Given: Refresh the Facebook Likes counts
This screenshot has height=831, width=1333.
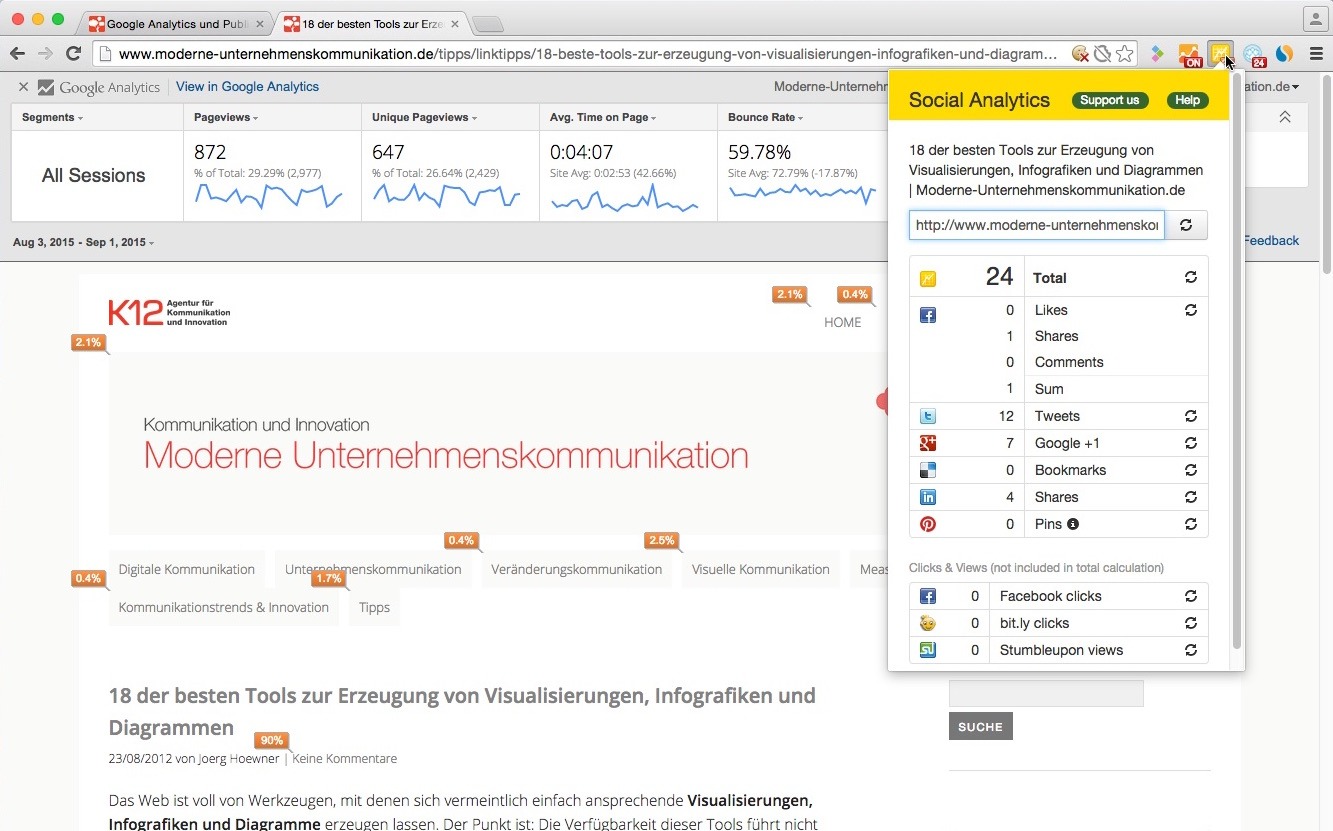Looking at the screenshot, I should click(x=1190, y=310).
